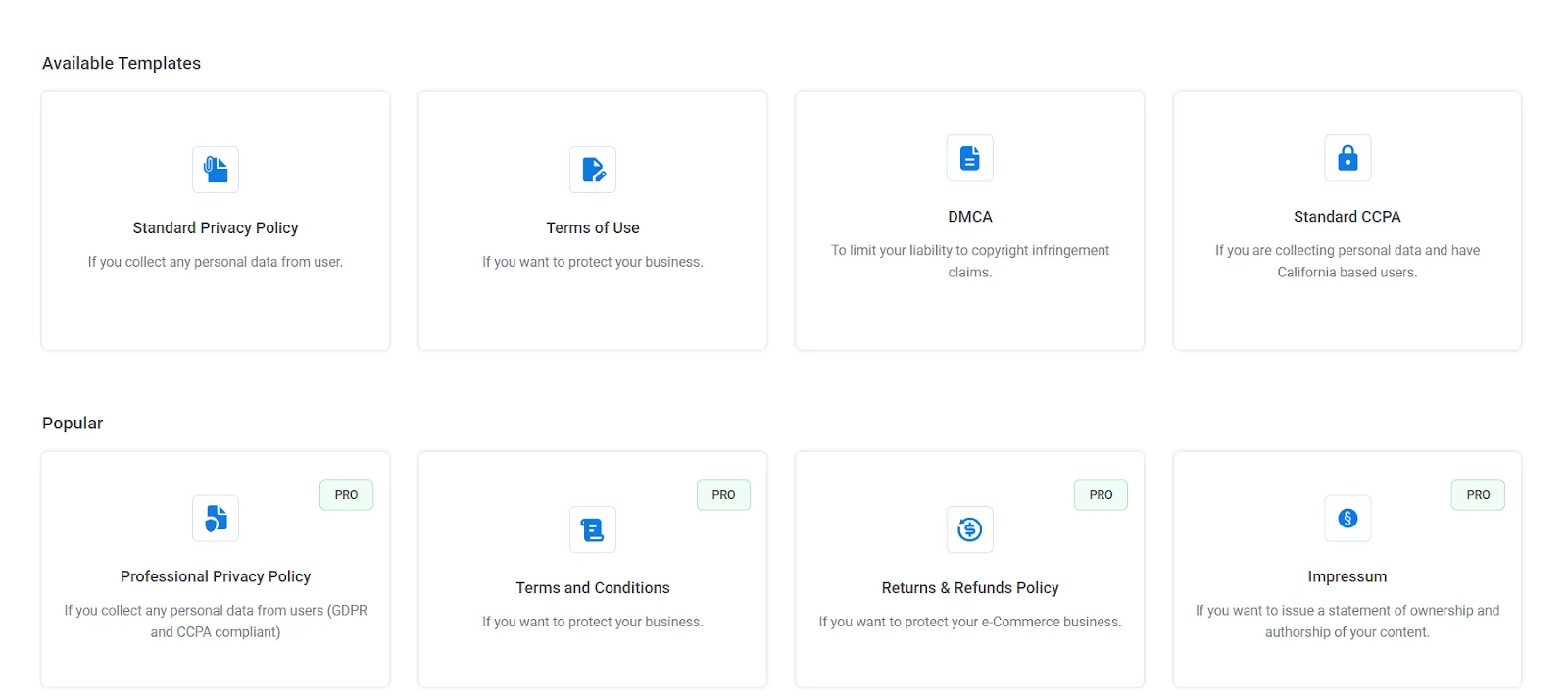The width and height of the screenshot is (1568, 700).
Task: Click the Terms of Use edit-document icon
Action: click(593, 170)
